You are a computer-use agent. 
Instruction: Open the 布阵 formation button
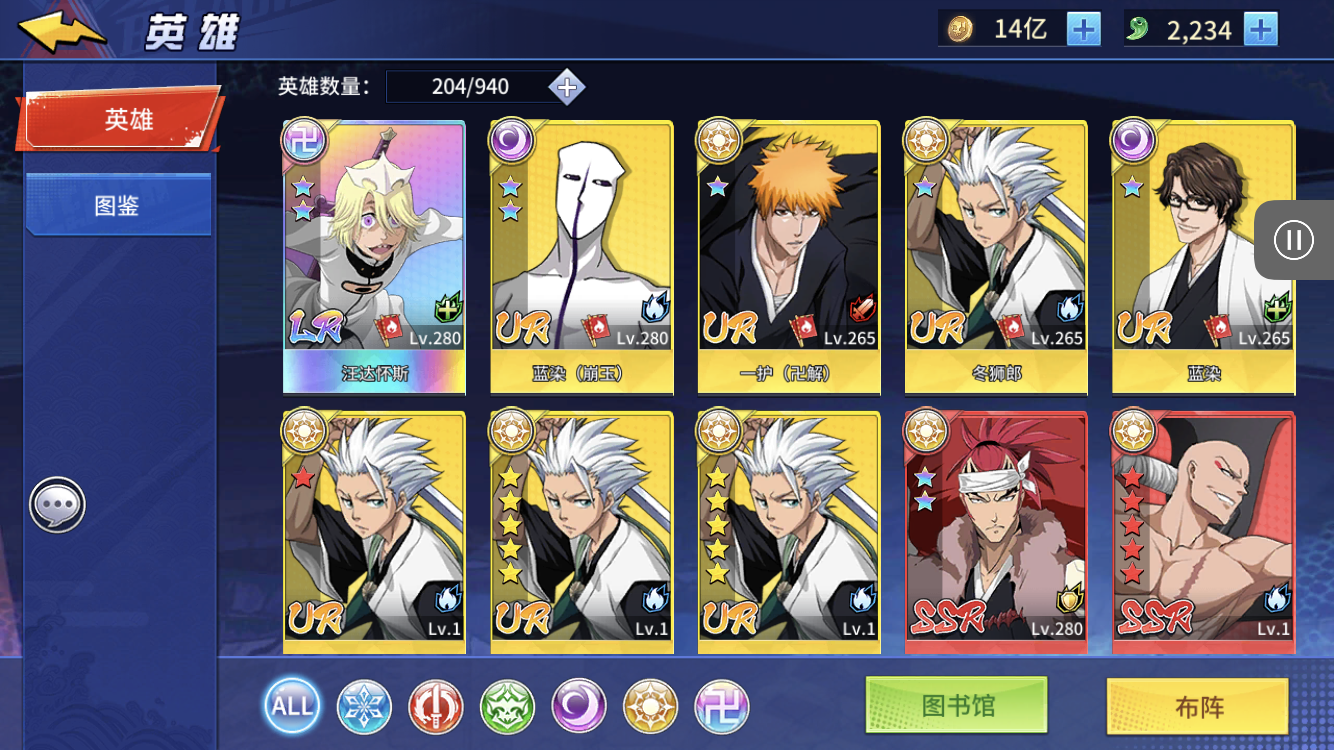point(1198,707)
